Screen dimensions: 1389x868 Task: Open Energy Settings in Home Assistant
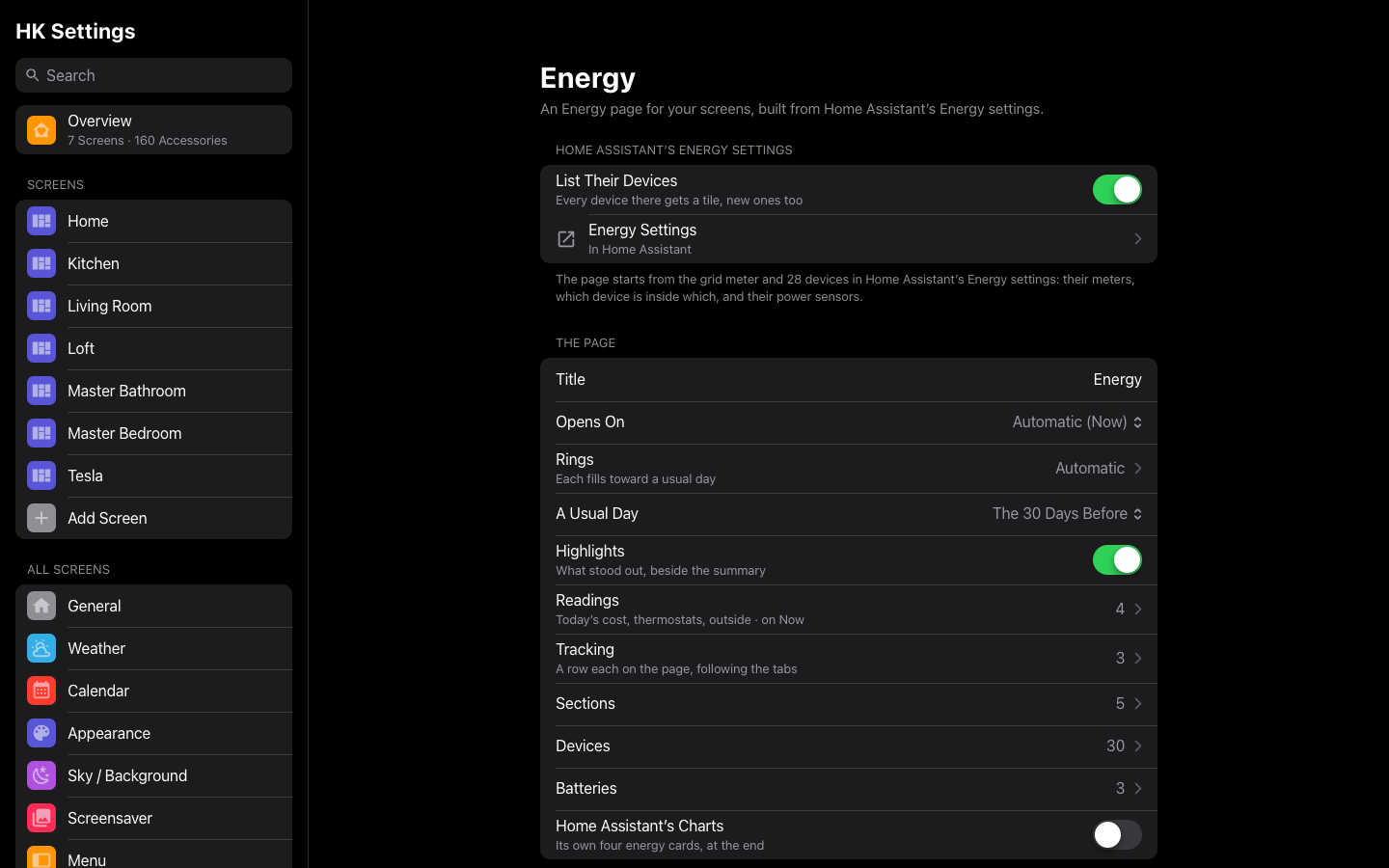pyautogui.click(x=849, y=239)
